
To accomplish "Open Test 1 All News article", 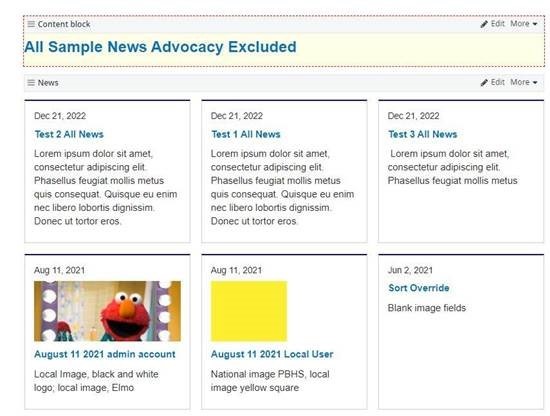I will (246, 134).
